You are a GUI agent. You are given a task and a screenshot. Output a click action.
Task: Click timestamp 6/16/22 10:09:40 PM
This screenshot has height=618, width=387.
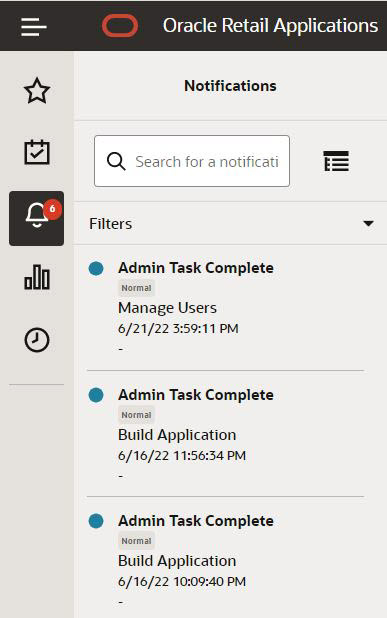[x=182, y=581]
